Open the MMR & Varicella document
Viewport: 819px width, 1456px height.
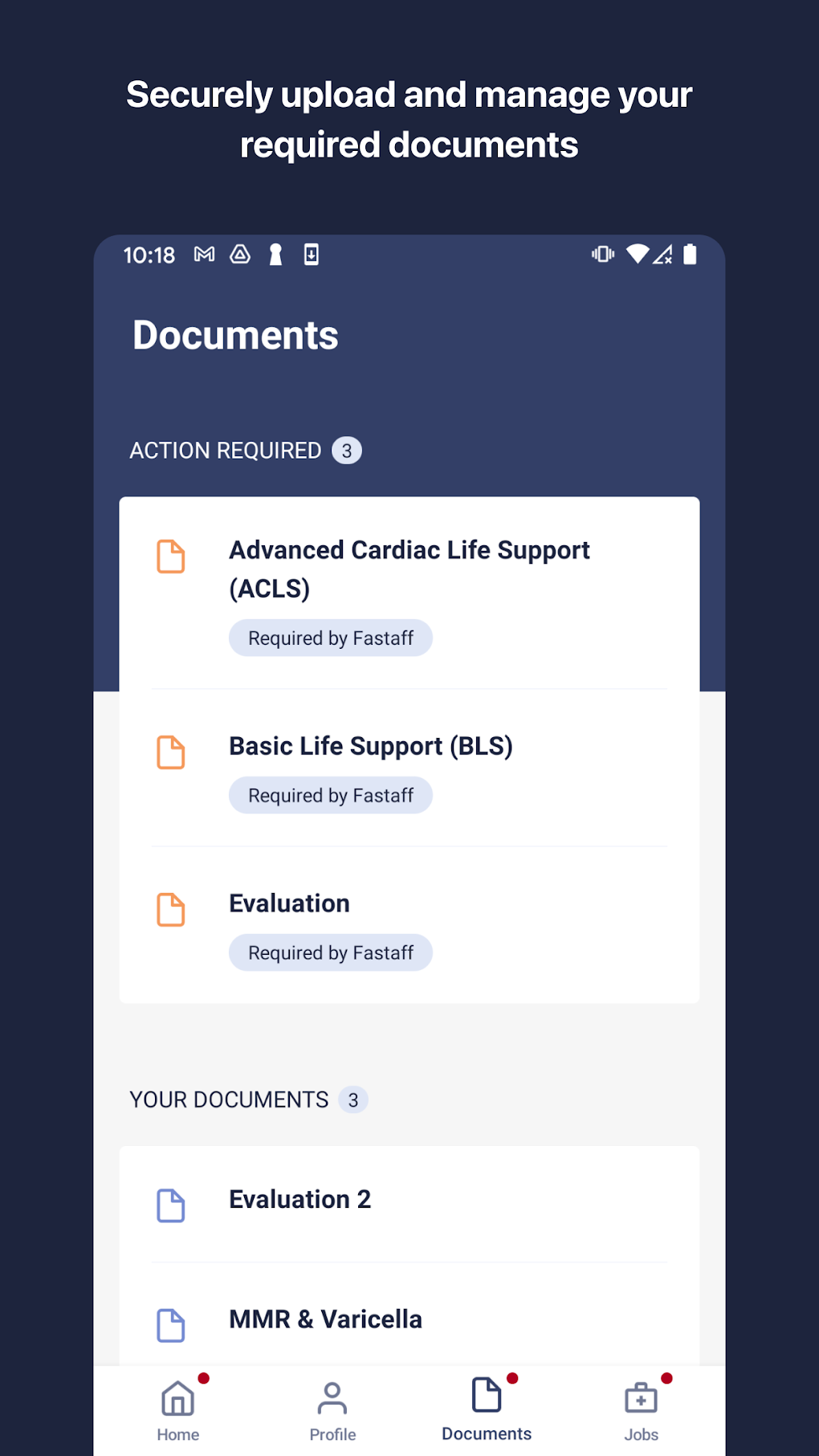pyautogui.click(x=325, y=1319)
